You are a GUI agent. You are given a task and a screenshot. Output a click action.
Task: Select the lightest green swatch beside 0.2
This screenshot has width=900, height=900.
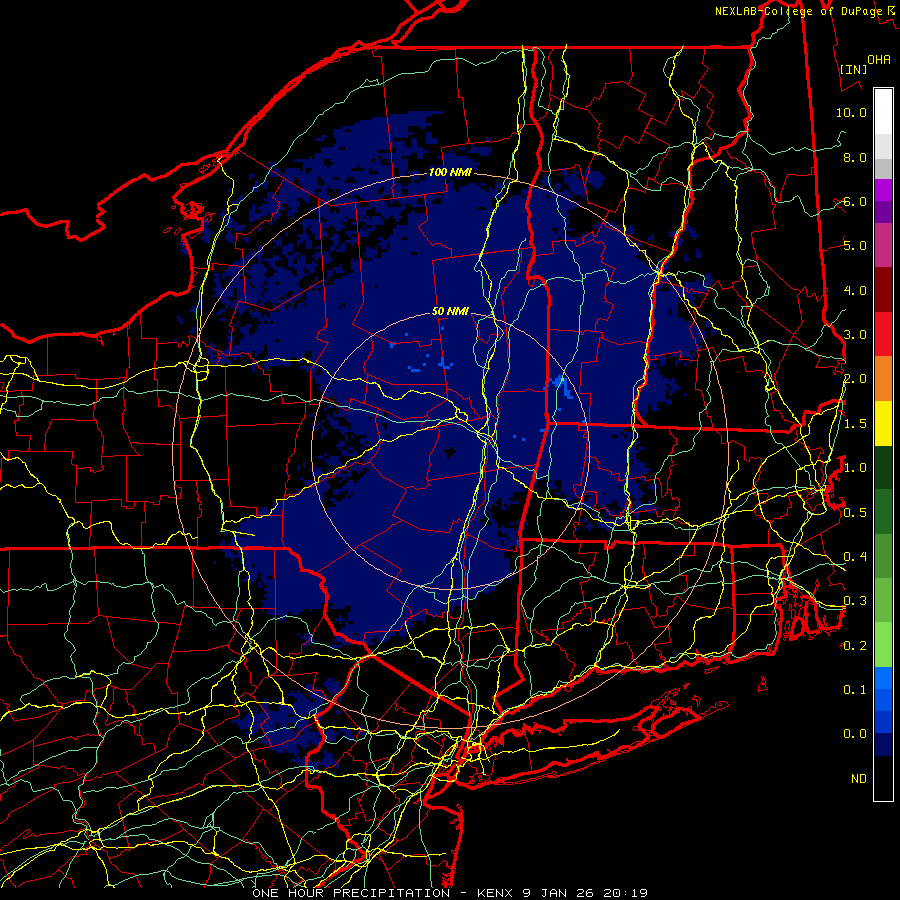point(883,645)
